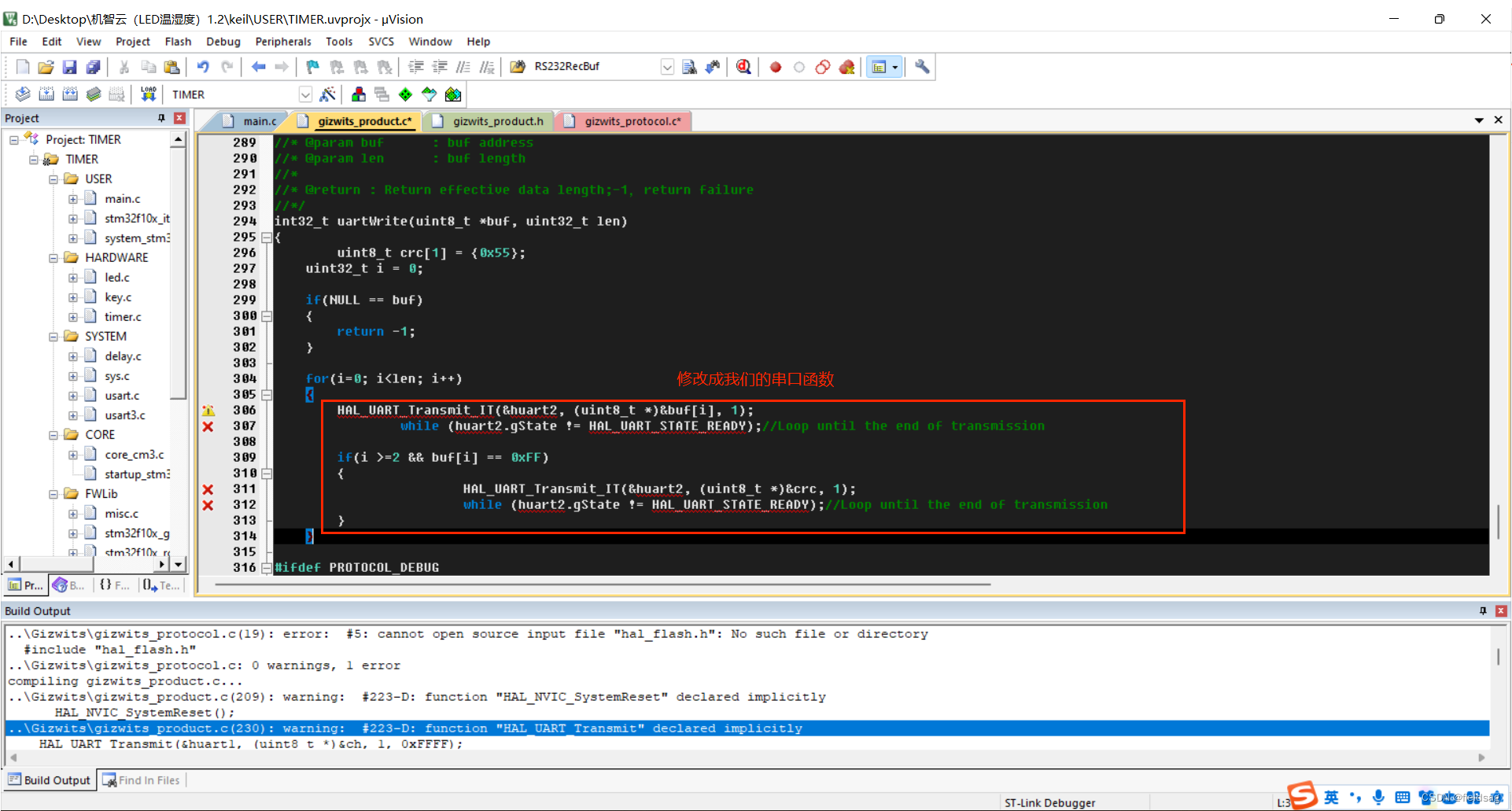Switch to Find In Files tab
Screen dimensions: 1512x811
[142, 780]
